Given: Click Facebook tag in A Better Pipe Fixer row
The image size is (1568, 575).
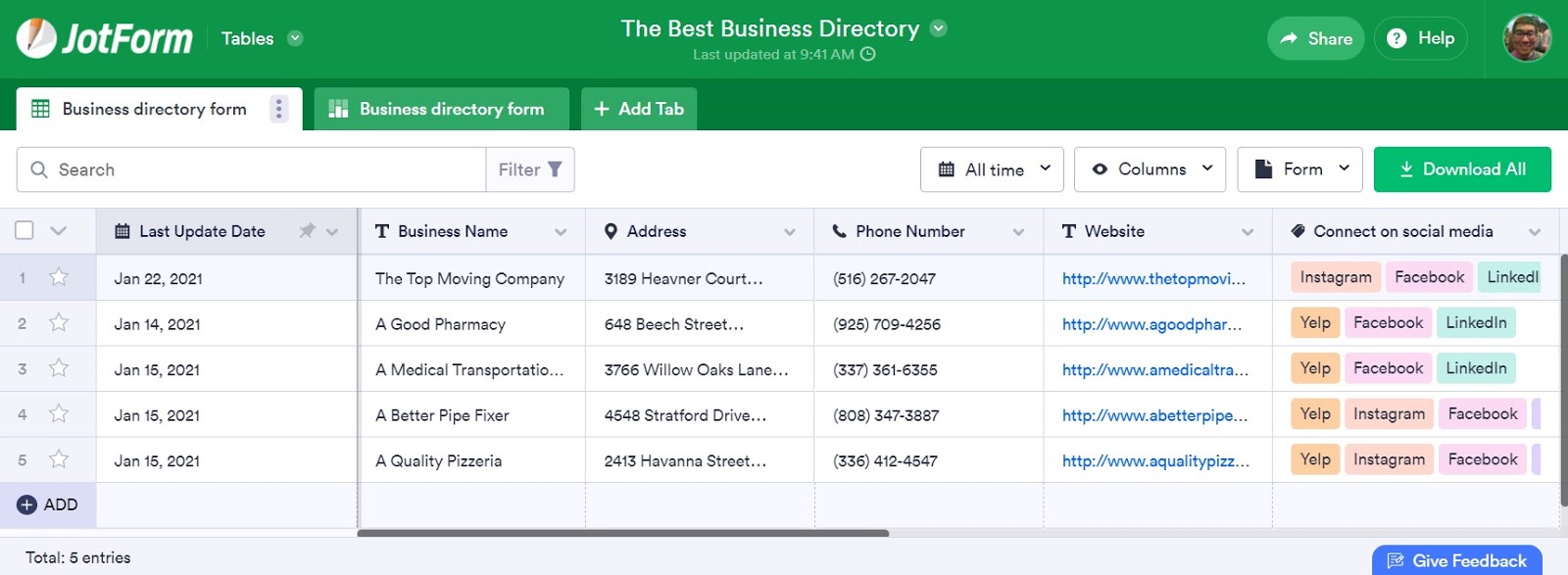Looking at the screenshot, I should pos(1483,413).
